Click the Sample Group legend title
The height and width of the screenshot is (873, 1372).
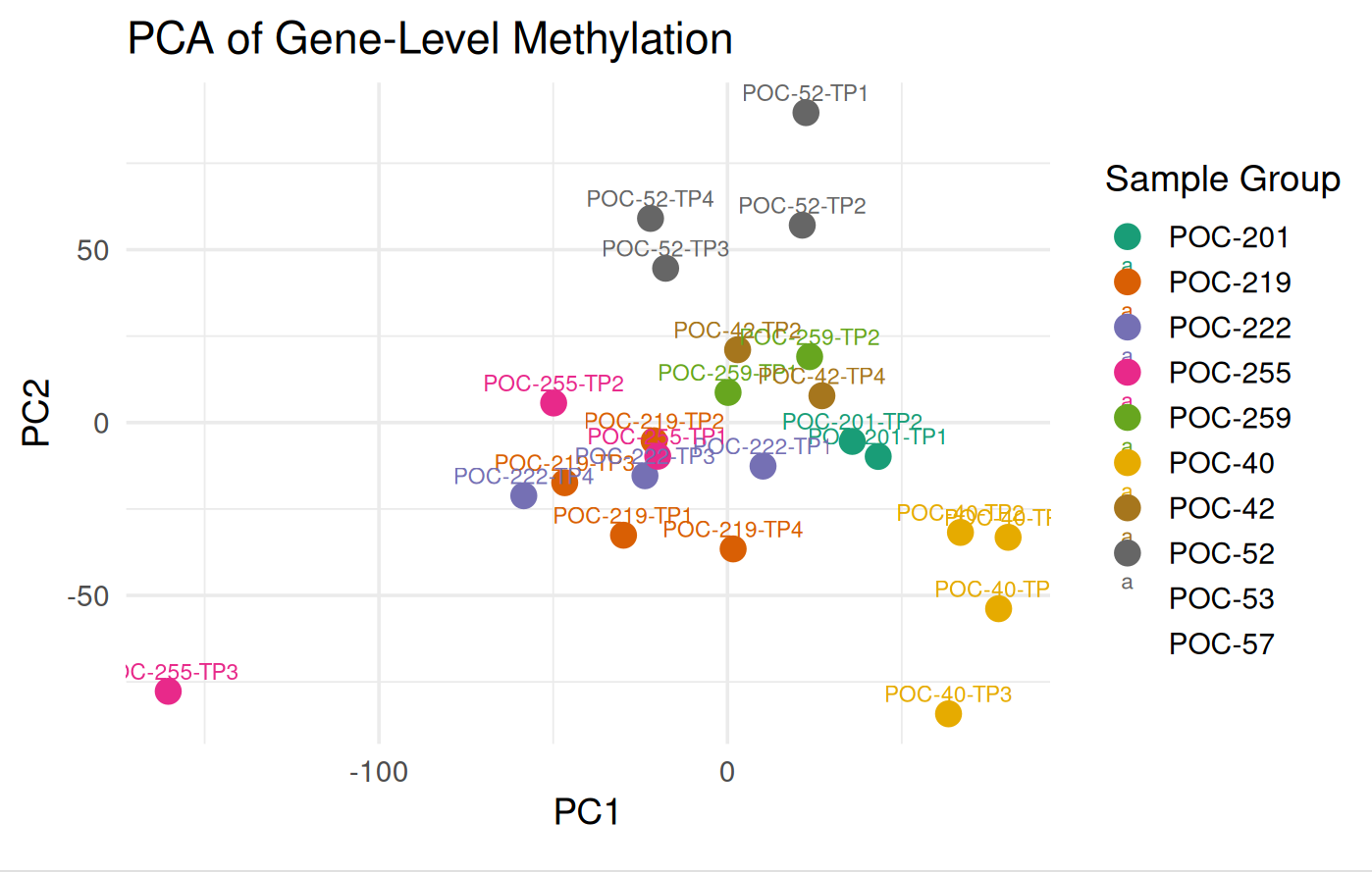coord(1222,179)
